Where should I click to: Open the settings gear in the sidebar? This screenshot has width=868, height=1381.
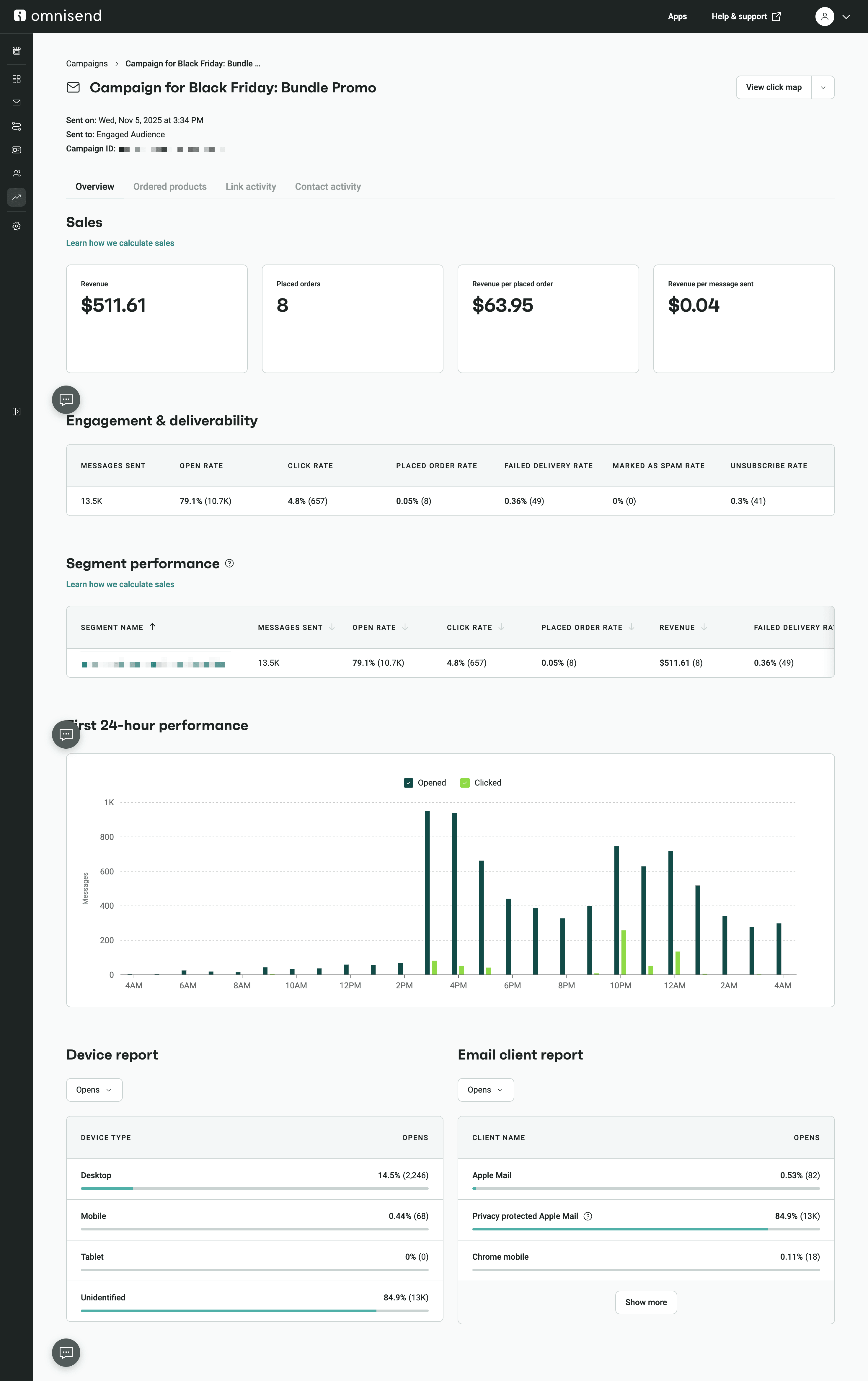16,226
